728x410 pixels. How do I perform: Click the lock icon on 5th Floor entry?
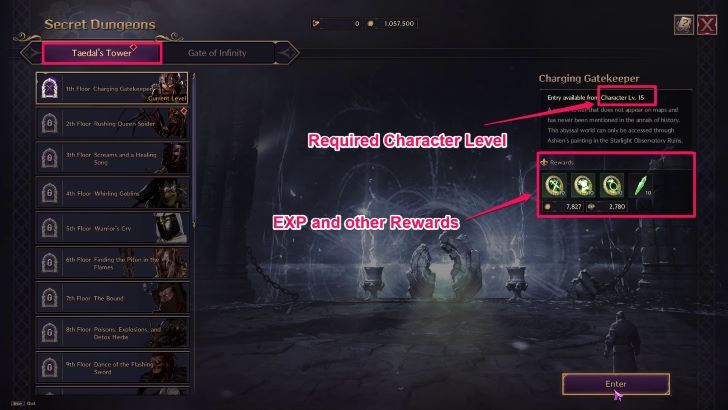click(49, 228)
